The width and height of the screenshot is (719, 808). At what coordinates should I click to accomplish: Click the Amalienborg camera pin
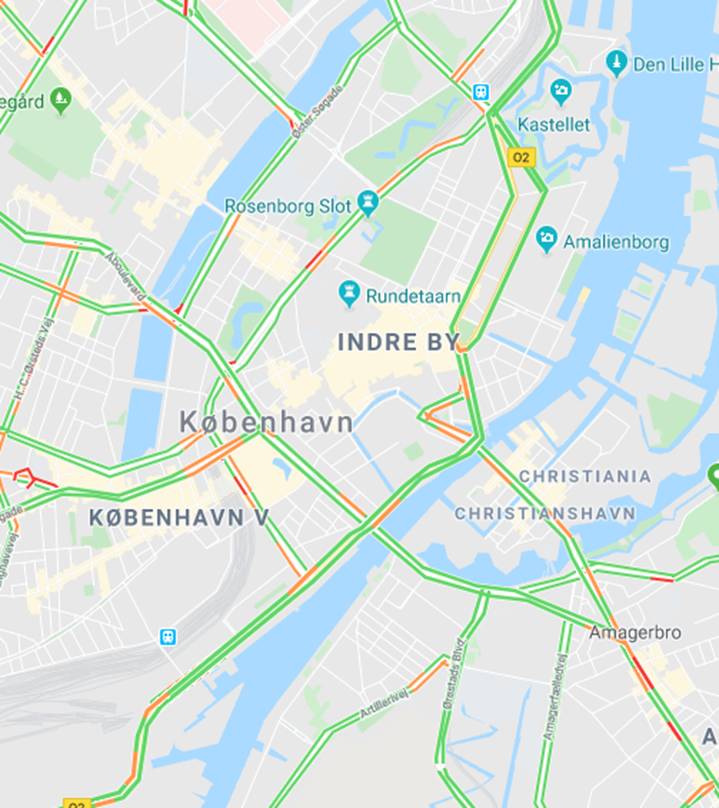tap(546, 239)
